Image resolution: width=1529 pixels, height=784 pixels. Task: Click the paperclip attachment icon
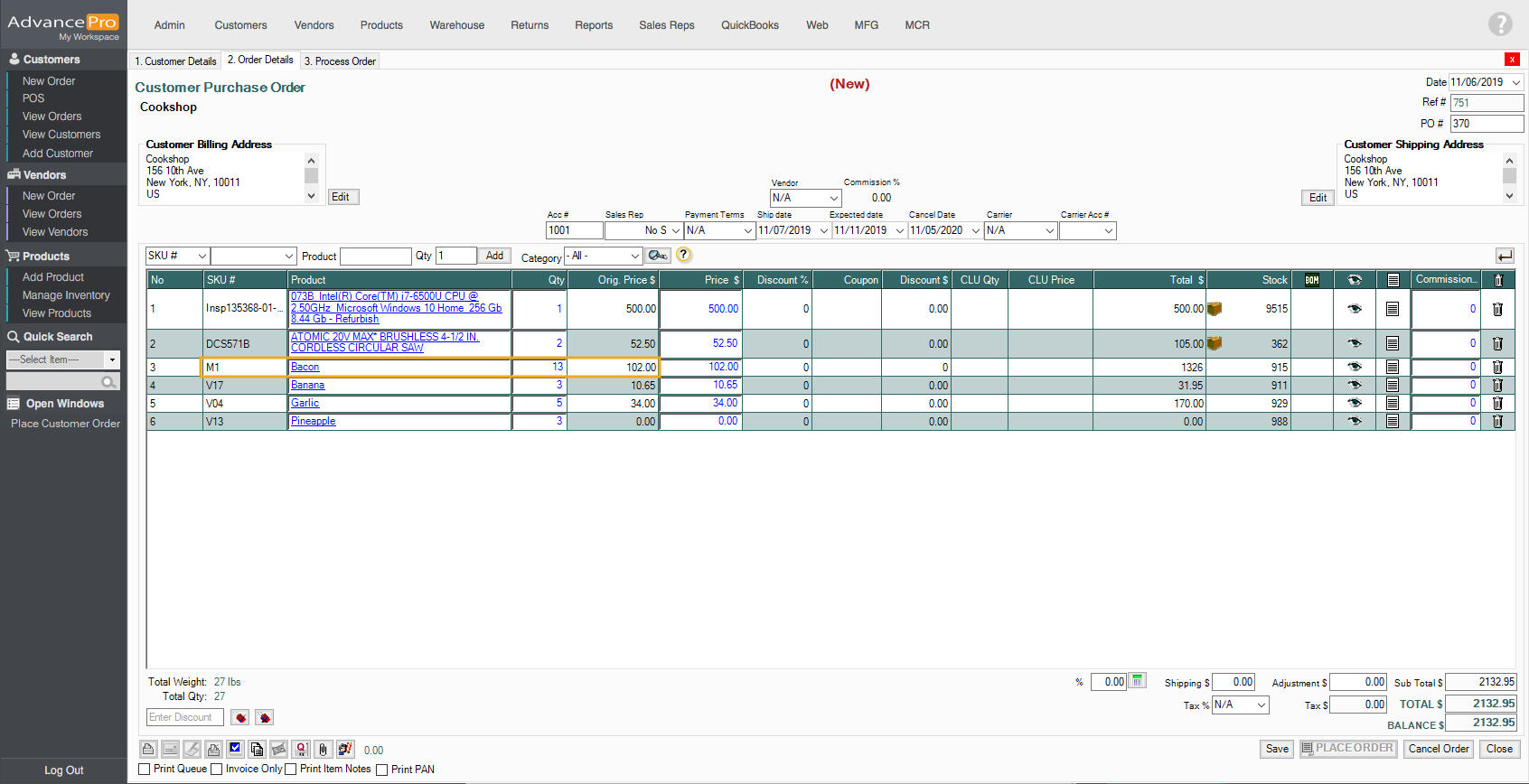tap(323, 750)
